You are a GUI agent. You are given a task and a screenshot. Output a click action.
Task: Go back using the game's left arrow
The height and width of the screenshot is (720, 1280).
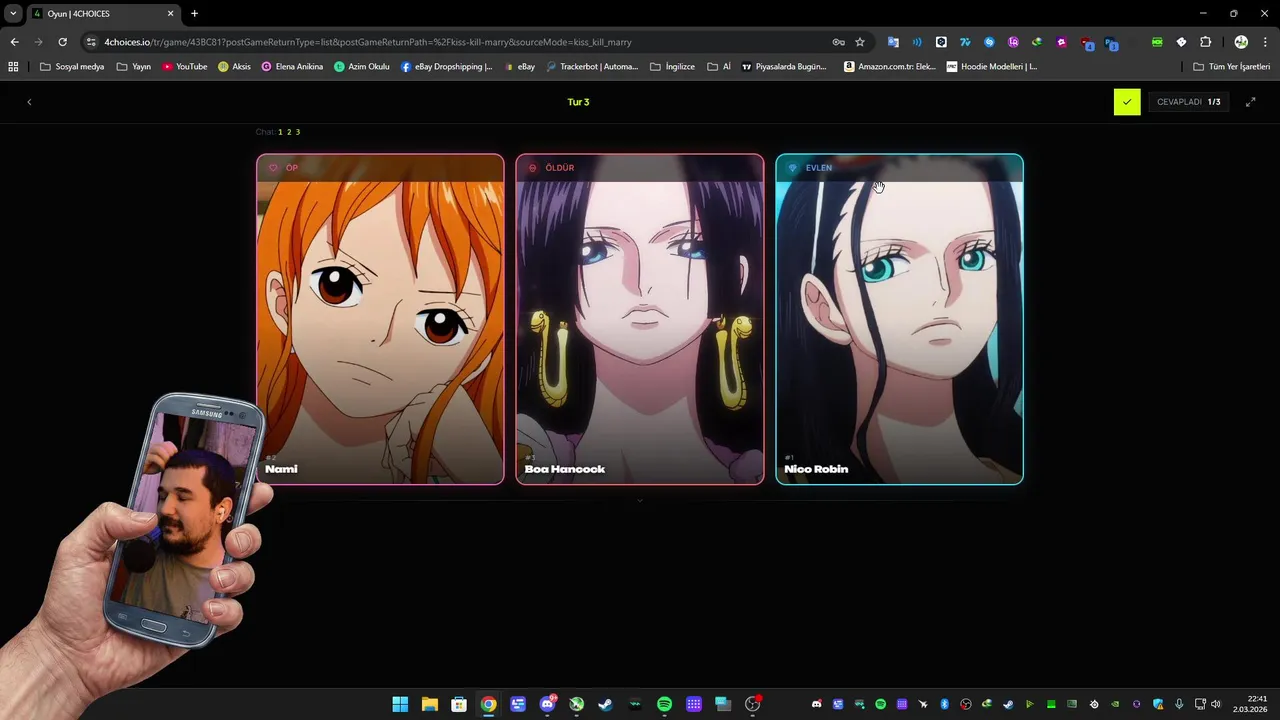(29, 102)
